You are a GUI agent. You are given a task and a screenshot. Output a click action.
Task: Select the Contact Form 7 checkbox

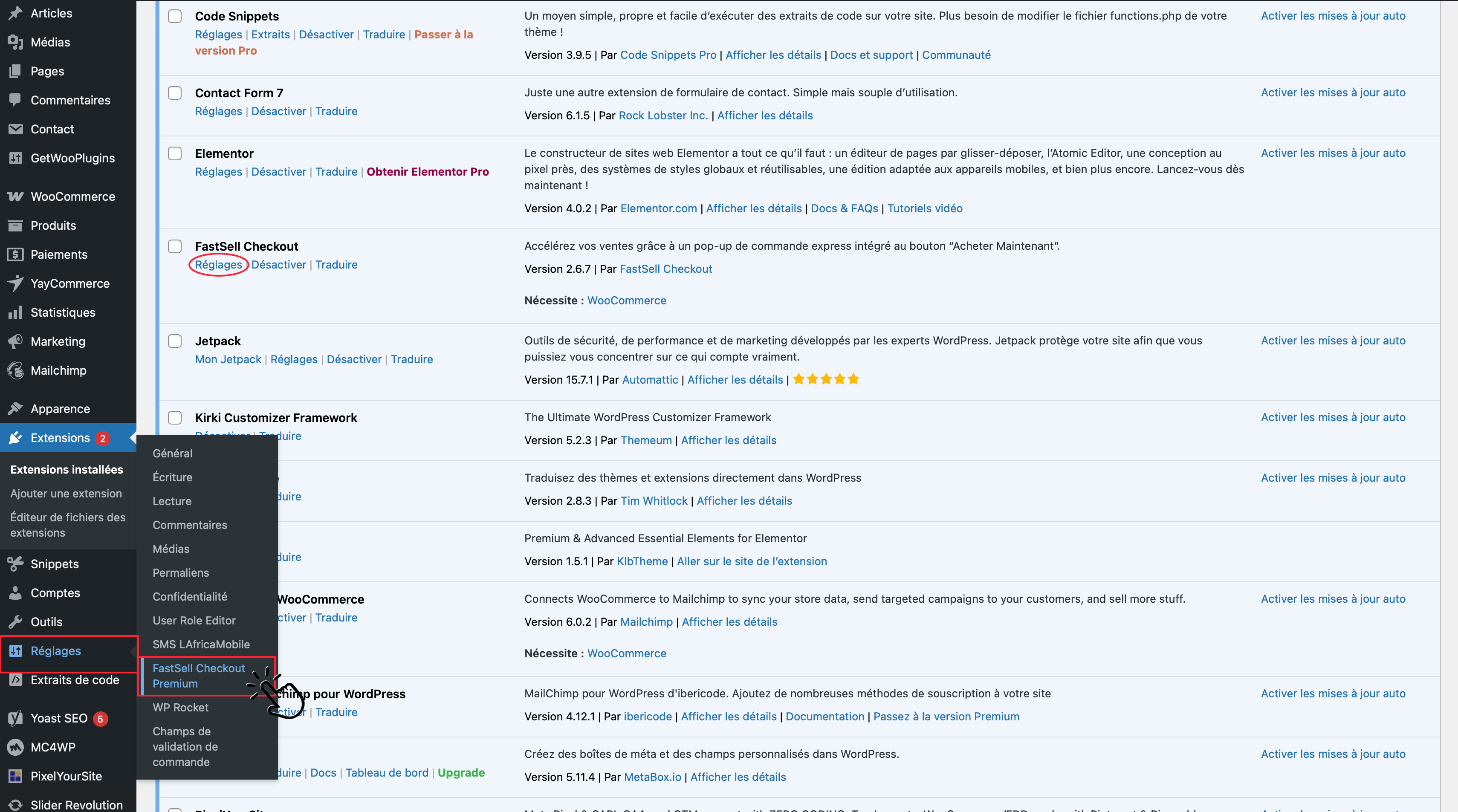pyautogui.click(x=175, y=93)
